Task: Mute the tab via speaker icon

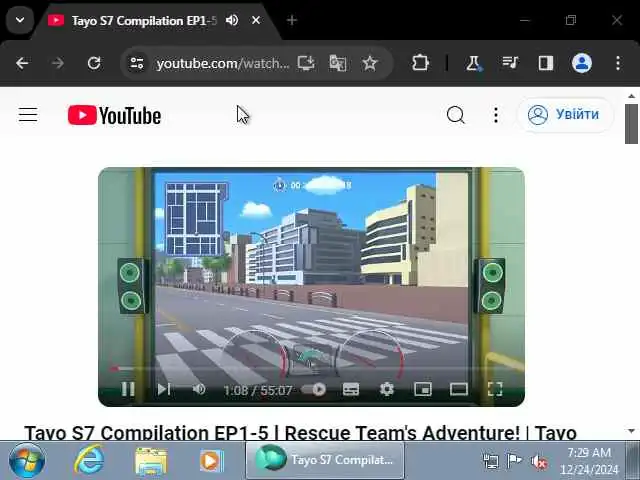Action: [x=232, y=20]
